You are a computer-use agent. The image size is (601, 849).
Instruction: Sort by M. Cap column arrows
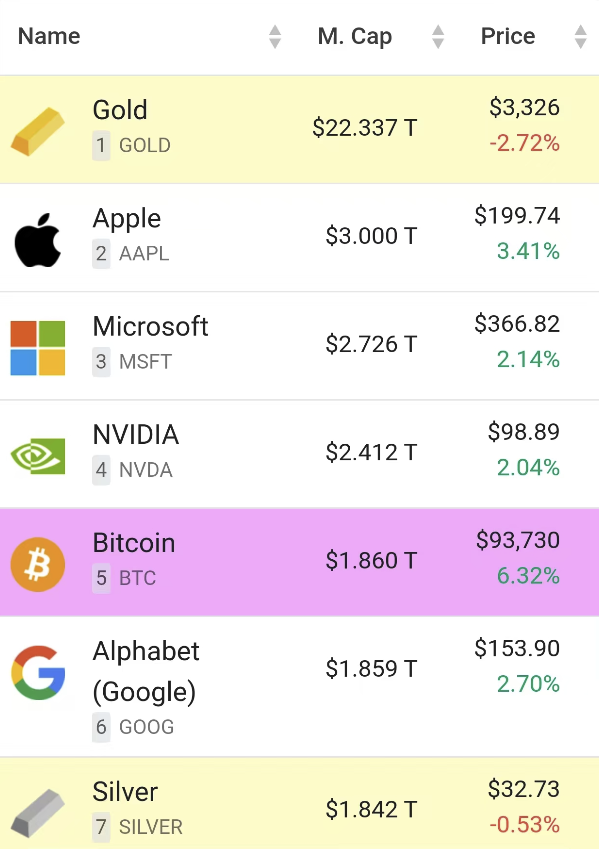438,36
